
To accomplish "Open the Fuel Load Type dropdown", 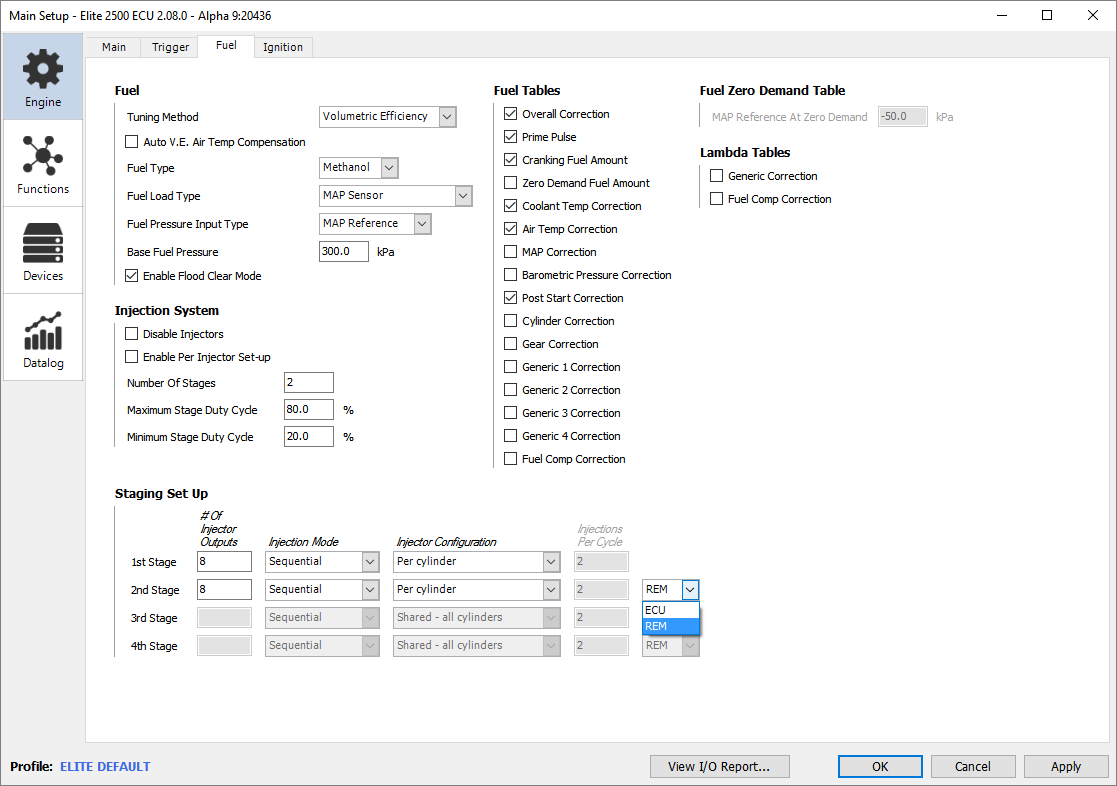I will 395,195.
